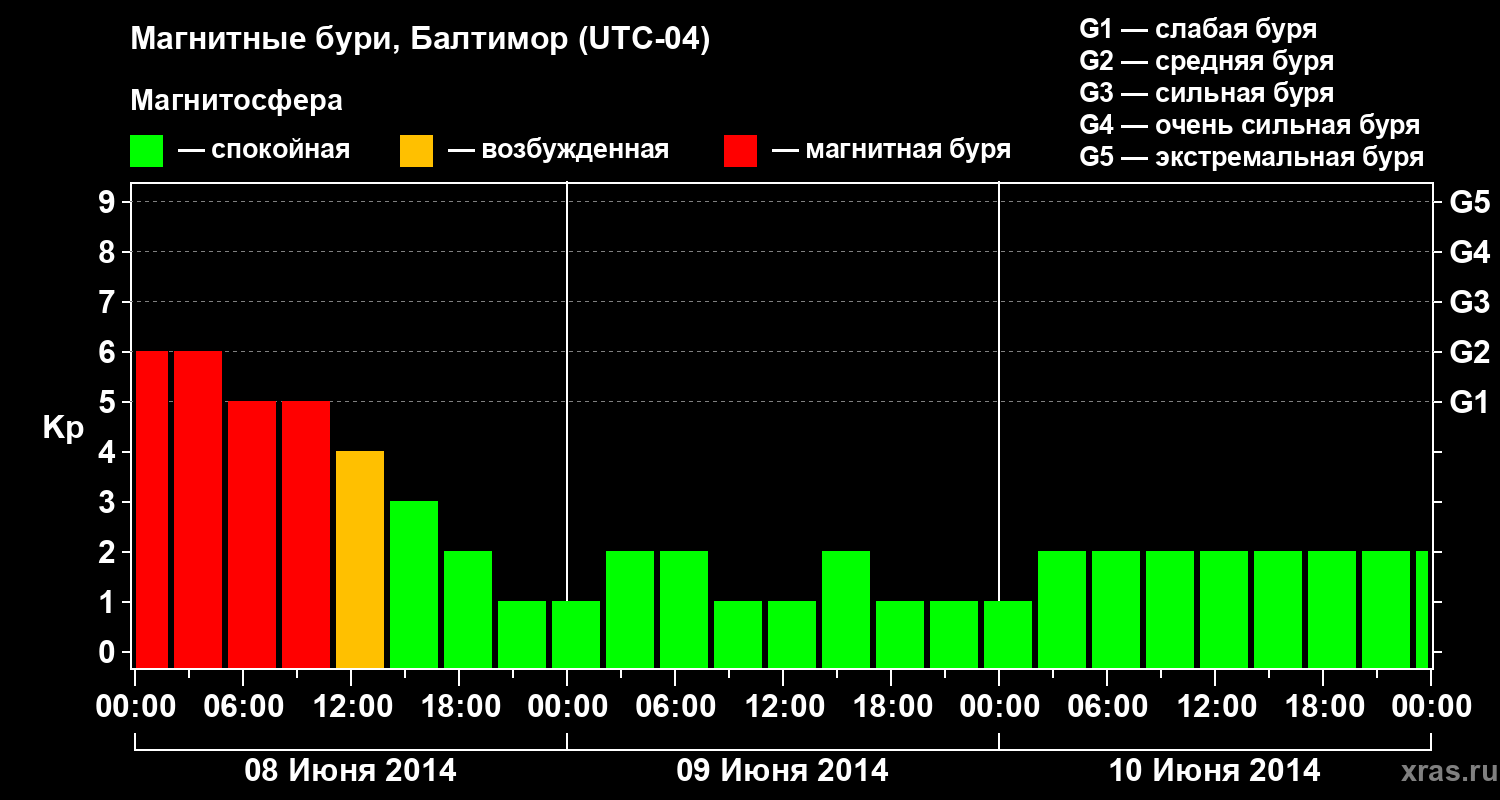Viewport: 1500px width, 800px height.
Task: Select the 'G5 — экстремальная буря' legend line
Action: [x=1251, y=158]
